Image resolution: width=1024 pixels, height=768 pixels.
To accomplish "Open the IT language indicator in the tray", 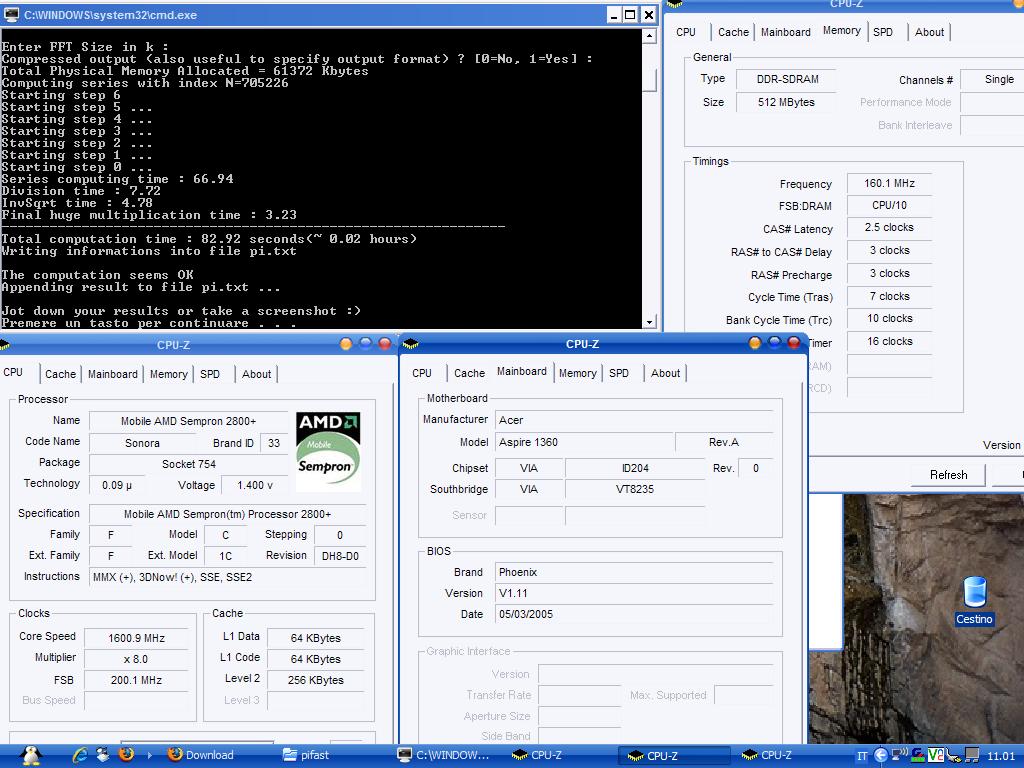I will 863,756.
